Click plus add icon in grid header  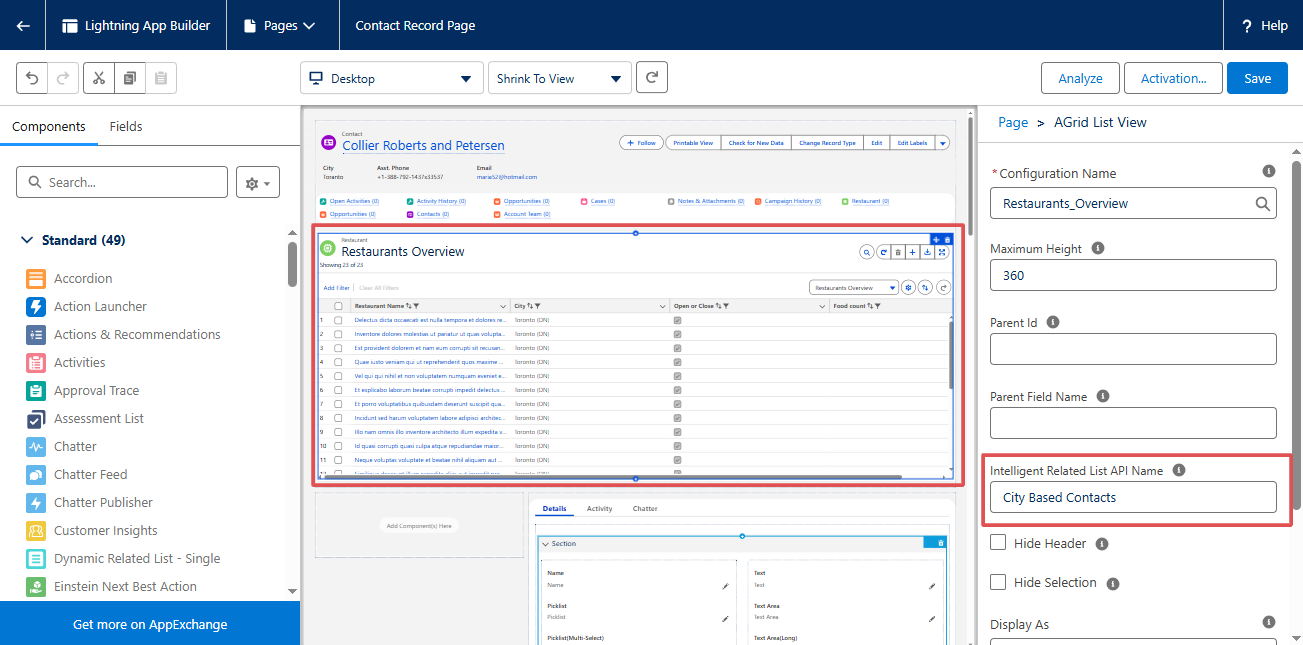913,252
